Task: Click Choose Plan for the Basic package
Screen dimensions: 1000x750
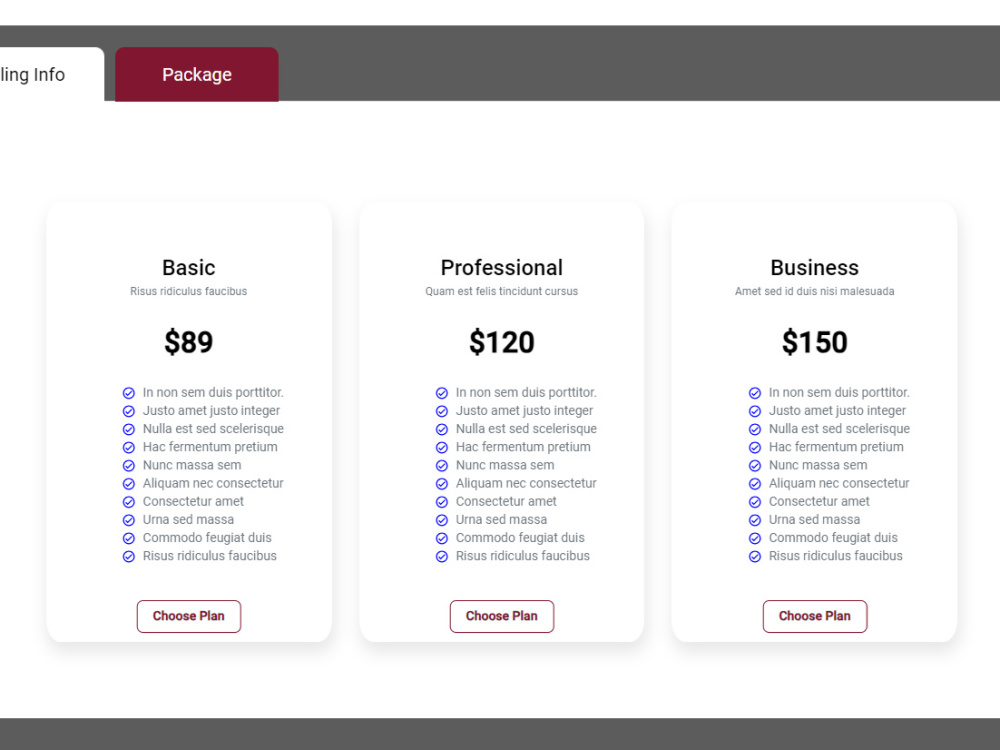Action: [188, 616]
